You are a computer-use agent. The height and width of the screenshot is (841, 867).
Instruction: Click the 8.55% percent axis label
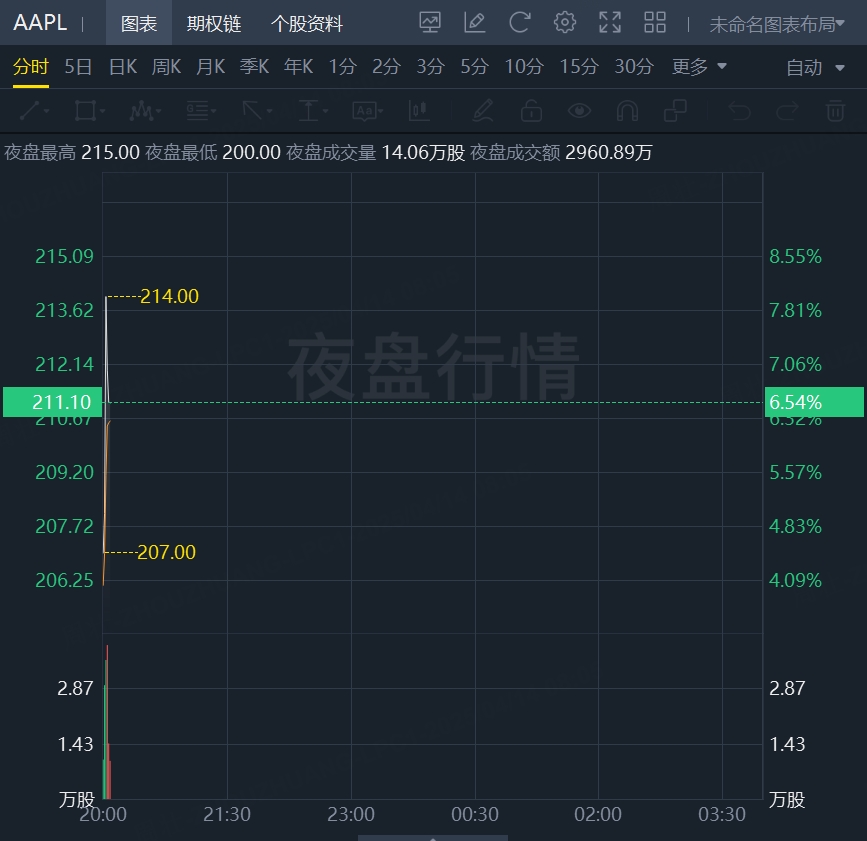[x=795, y=257]
